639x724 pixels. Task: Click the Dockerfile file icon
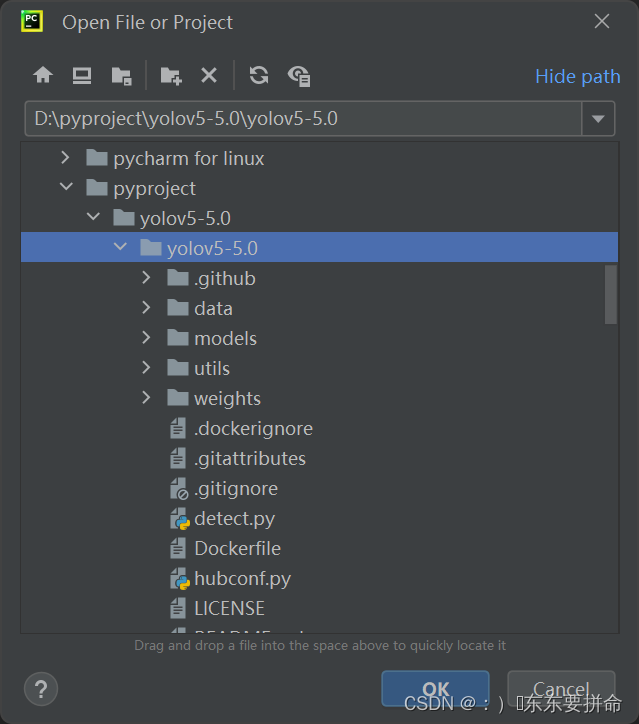178,548
